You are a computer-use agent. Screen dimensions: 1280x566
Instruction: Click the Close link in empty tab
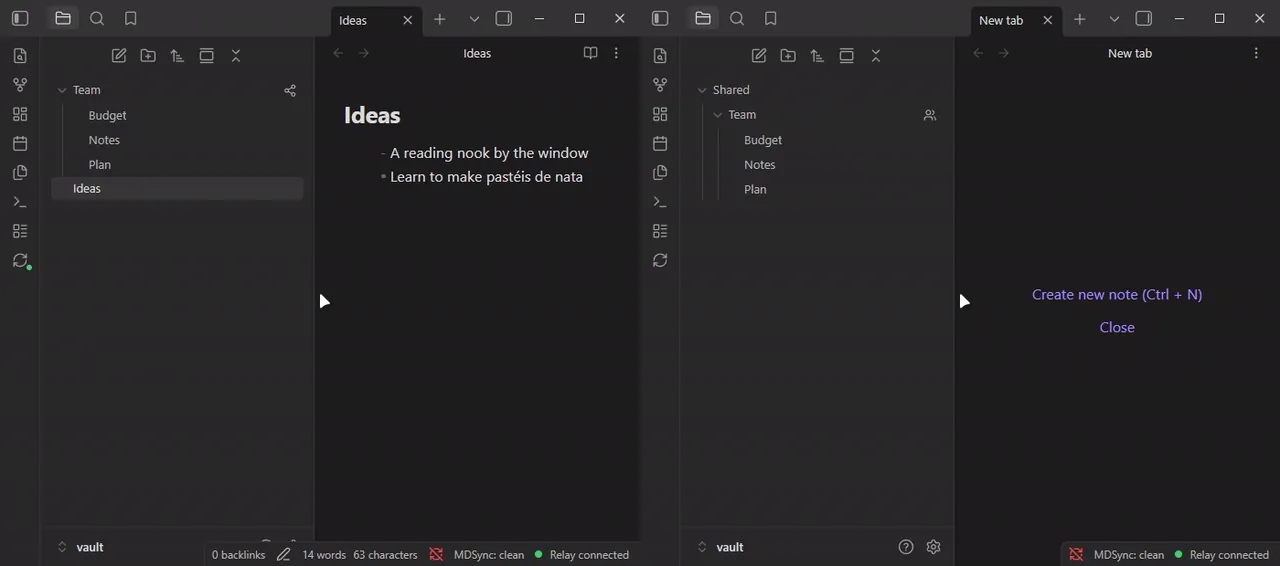[1117, 327]
